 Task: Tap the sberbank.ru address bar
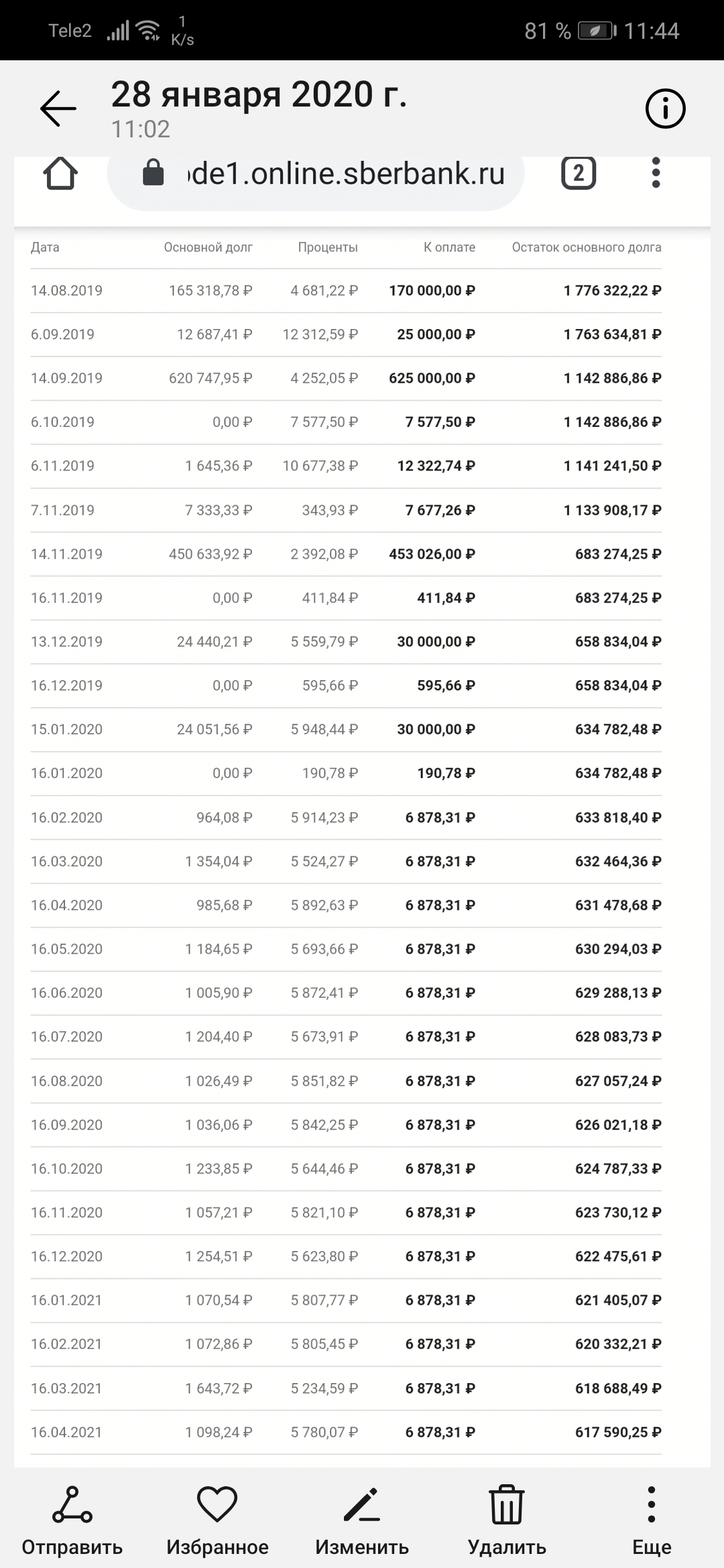(x=345, y=174)
